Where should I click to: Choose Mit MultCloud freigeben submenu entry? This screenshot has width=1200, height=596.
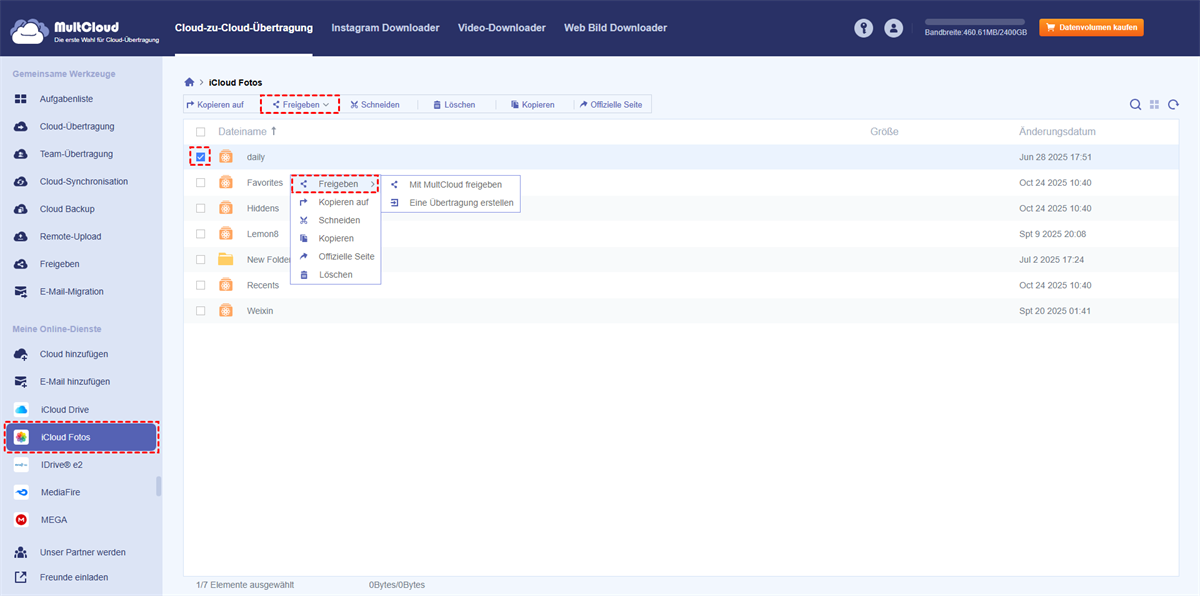[455, 184]
